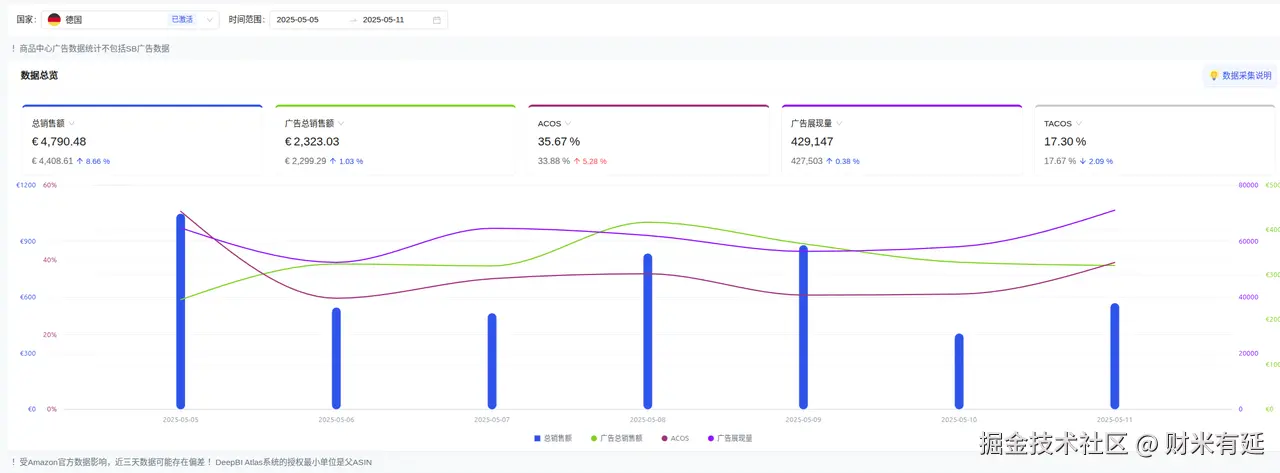Select the 2025-05-08 blue sales bar
This screenshot has width=1280, height=473.
(648, 331)
